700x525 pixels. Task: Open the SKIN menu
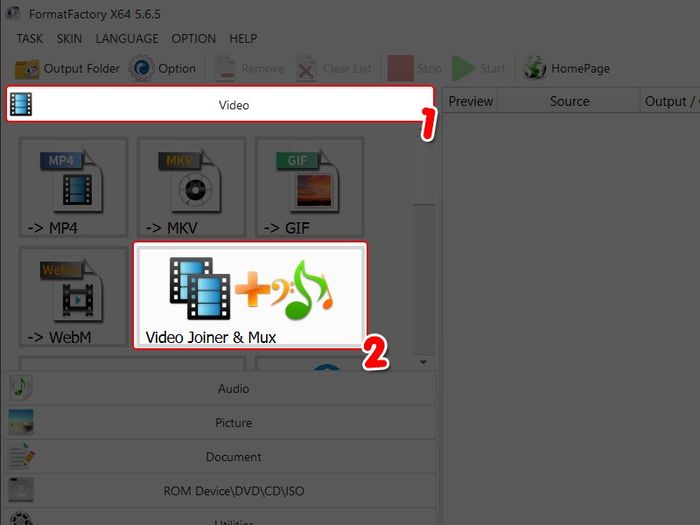(69, 39)
